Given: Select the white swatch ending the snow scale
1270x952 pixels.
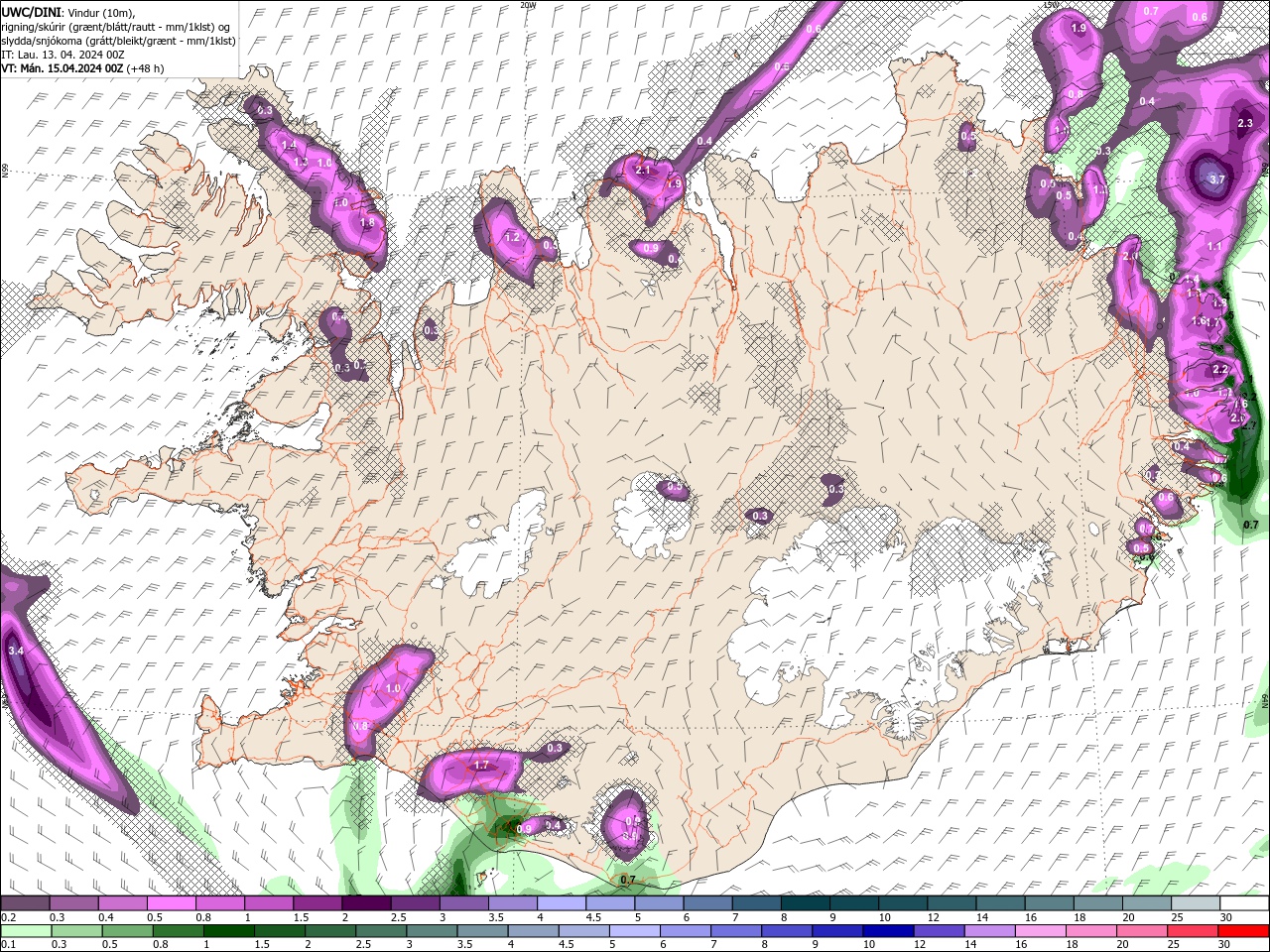Looking at the screenshot, I should click(x=1244, y=903).
